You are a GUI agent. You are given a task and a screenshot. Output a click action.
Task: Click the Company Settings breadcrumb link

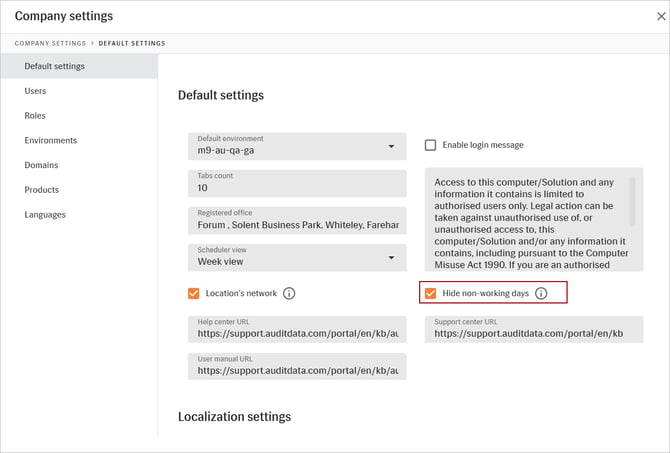pos(50,43)
